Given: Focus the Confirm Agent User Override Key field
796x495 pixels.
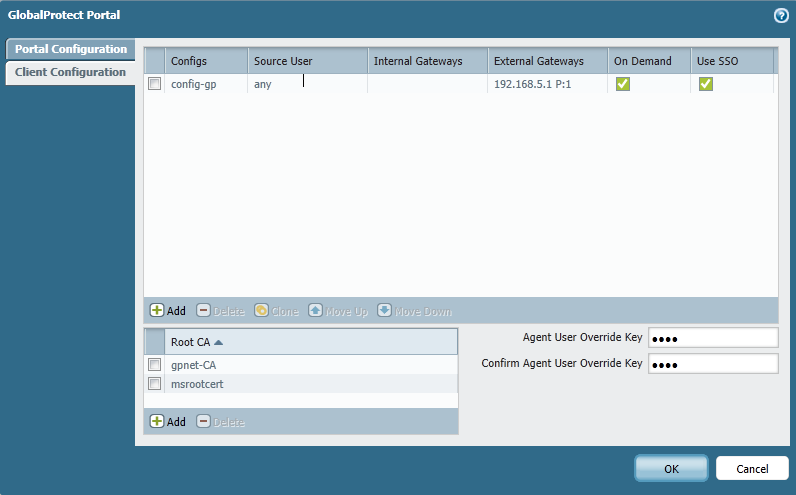Looking at the screenshot, I should point(713,364).
